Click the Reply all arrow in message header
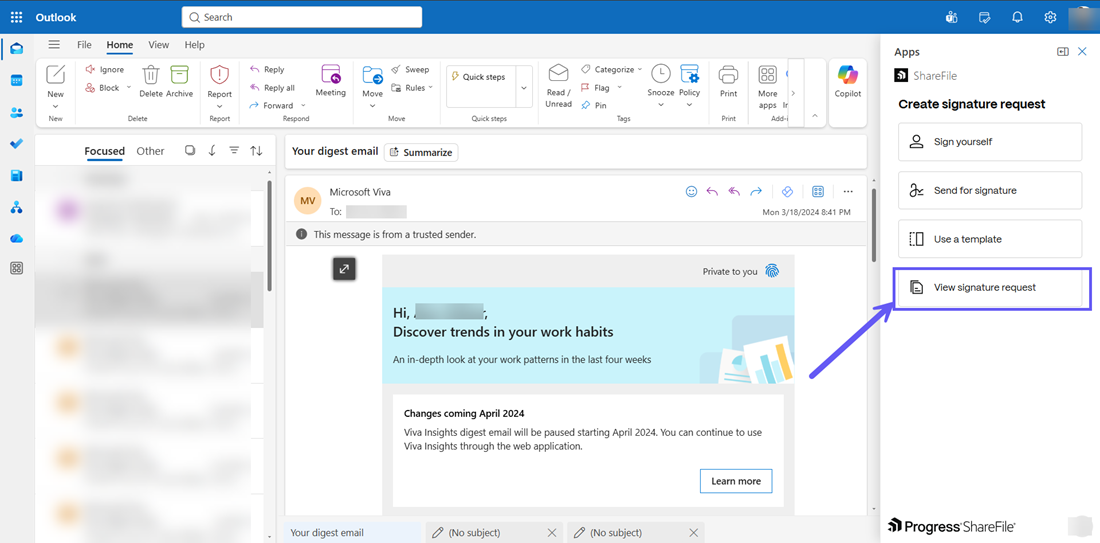 [x=735, y=191]
